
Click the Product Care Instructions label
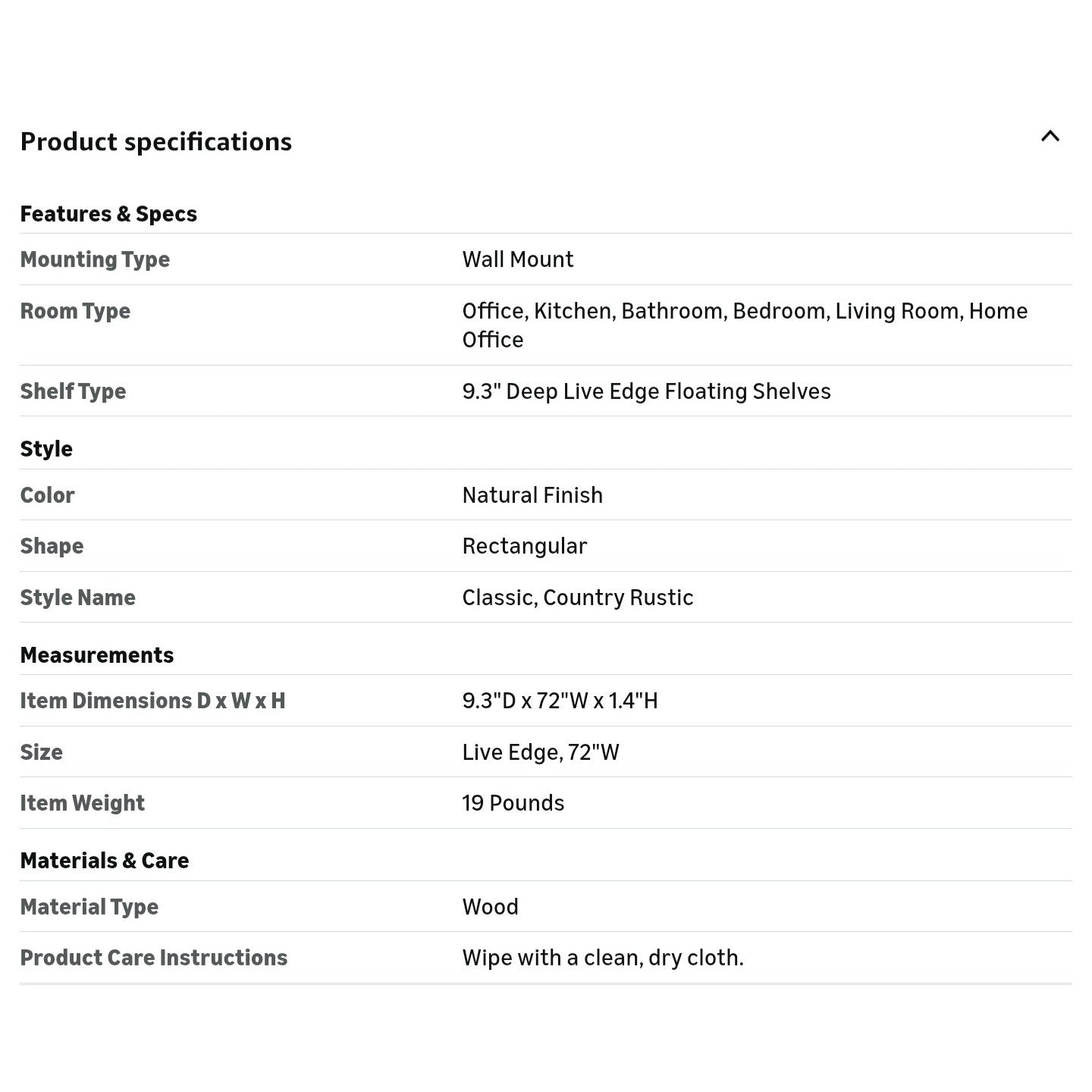pos(154,958)
